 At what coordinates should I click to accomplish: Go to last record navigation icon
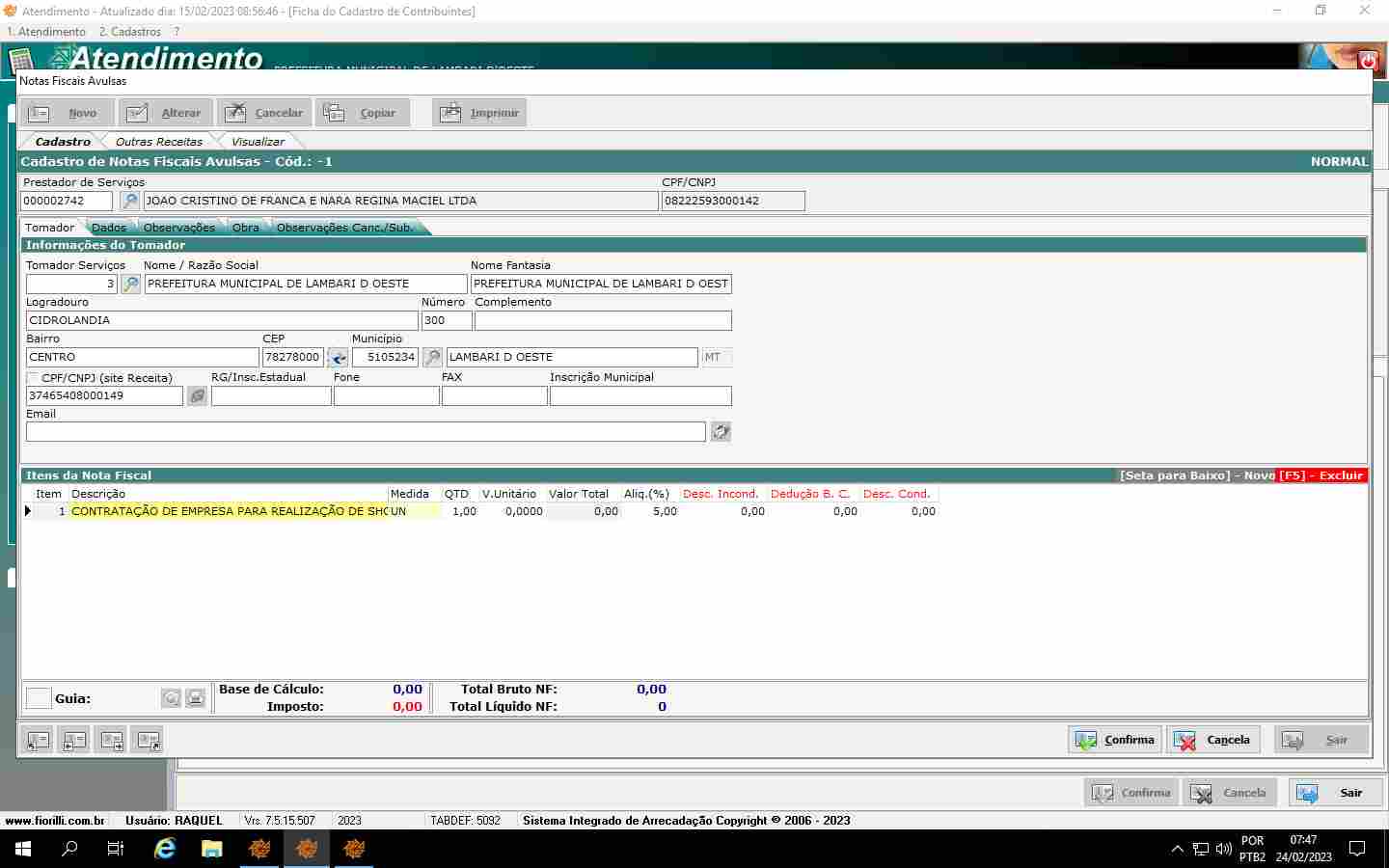[149, 741]
